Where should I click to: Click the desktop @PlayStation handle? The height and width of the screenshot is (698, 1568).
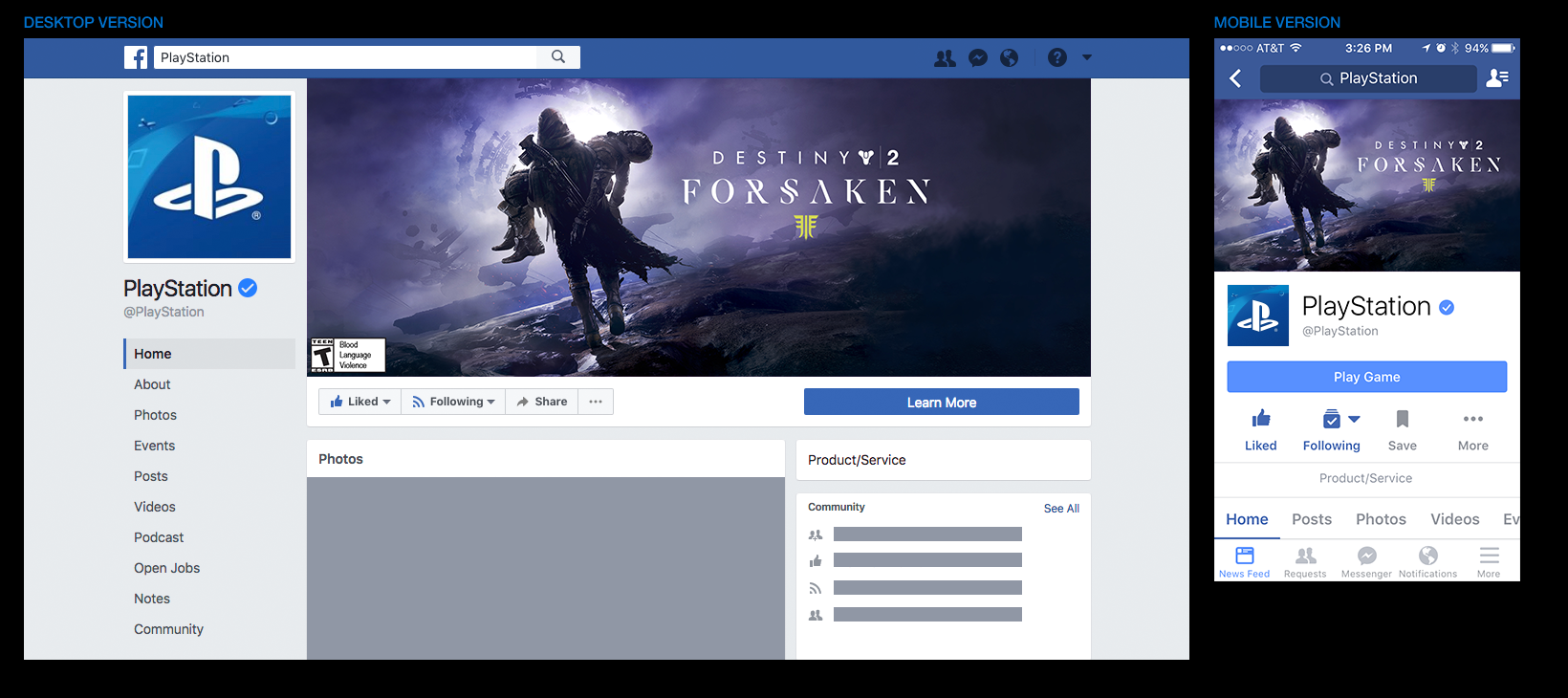[x=163, y=312]
